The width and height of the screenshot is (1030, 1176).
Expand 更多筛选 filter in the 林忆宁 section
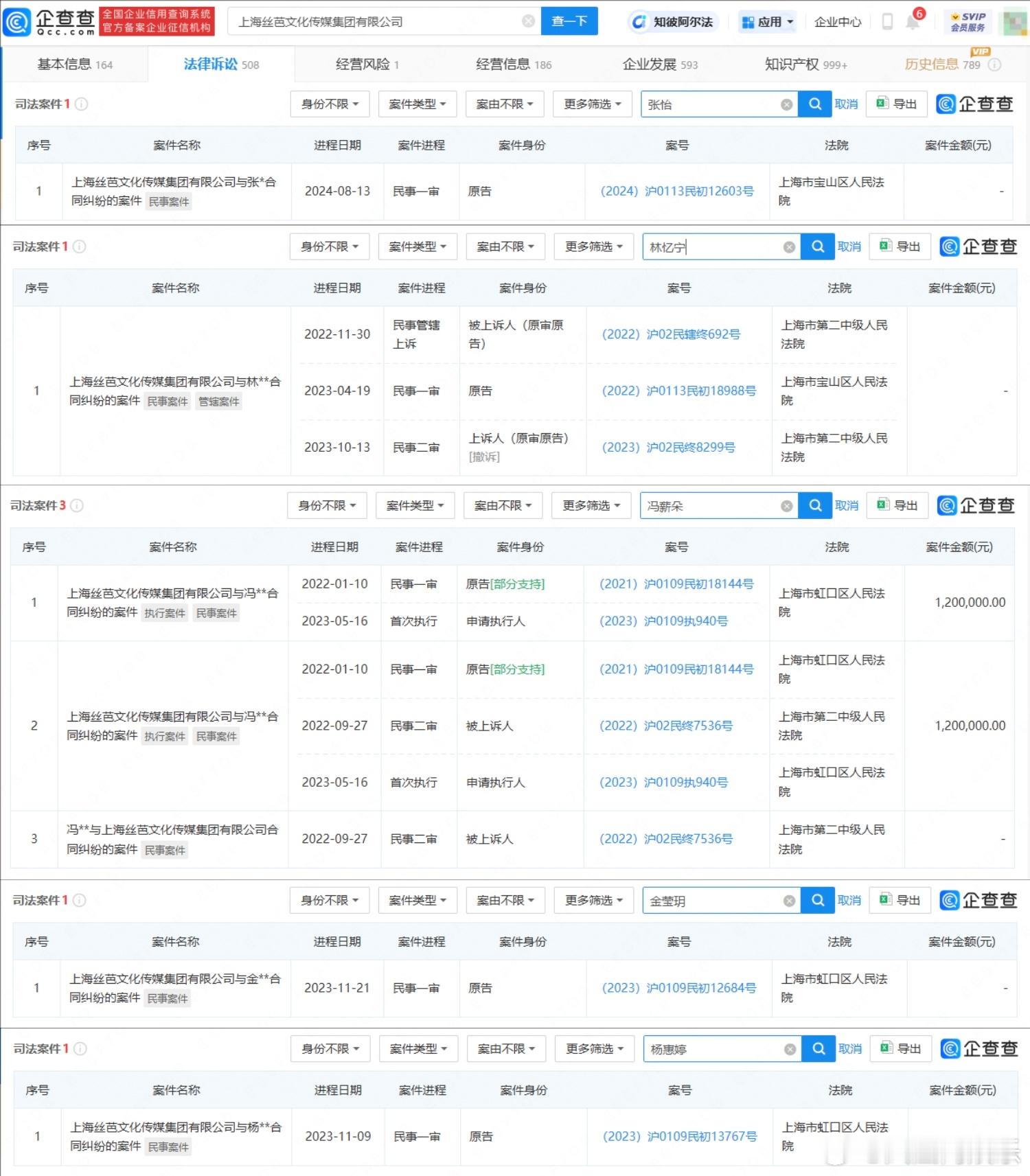click(594, 246)
